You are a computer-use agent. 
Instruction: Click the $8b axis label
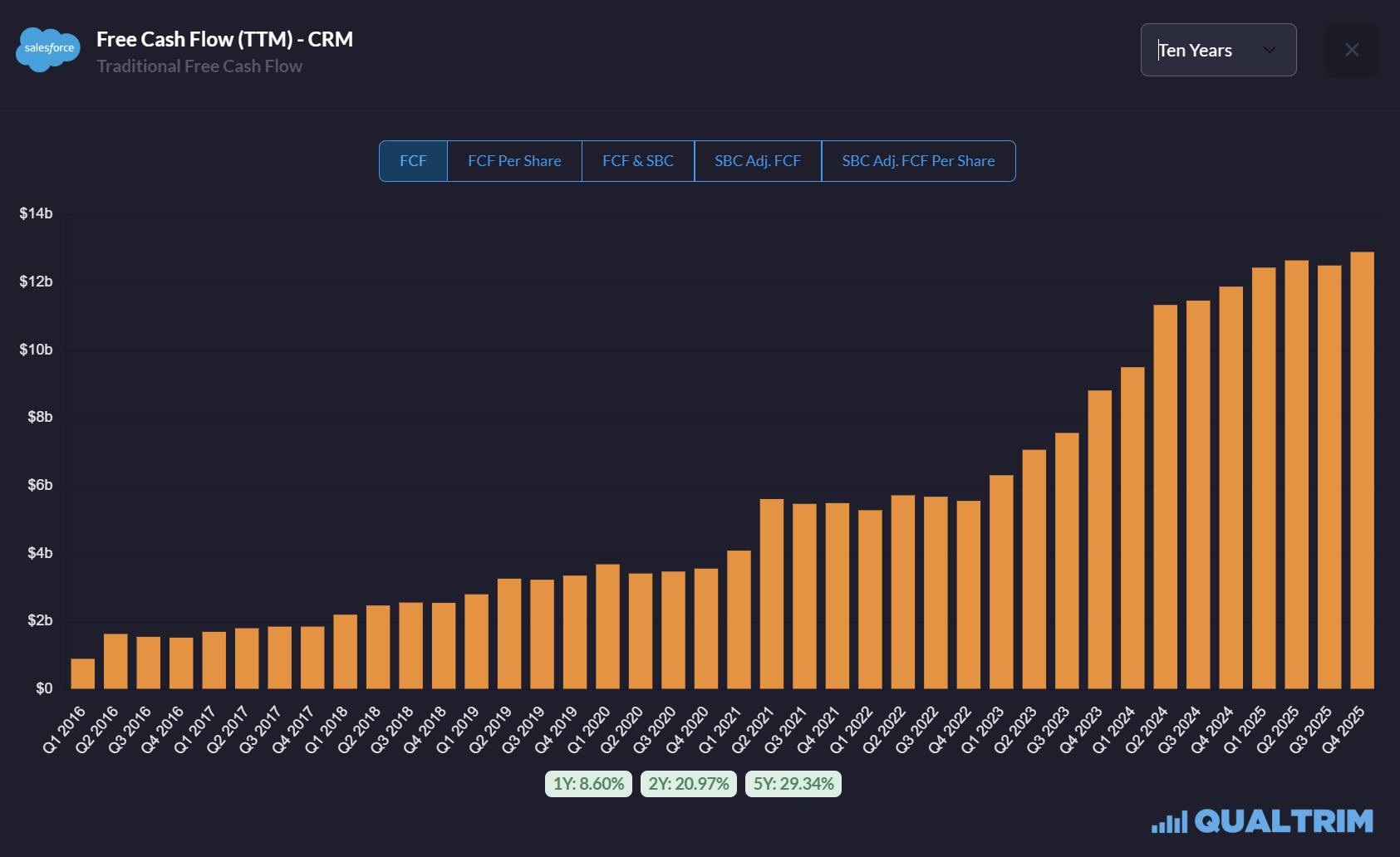[x=40, y=417]
